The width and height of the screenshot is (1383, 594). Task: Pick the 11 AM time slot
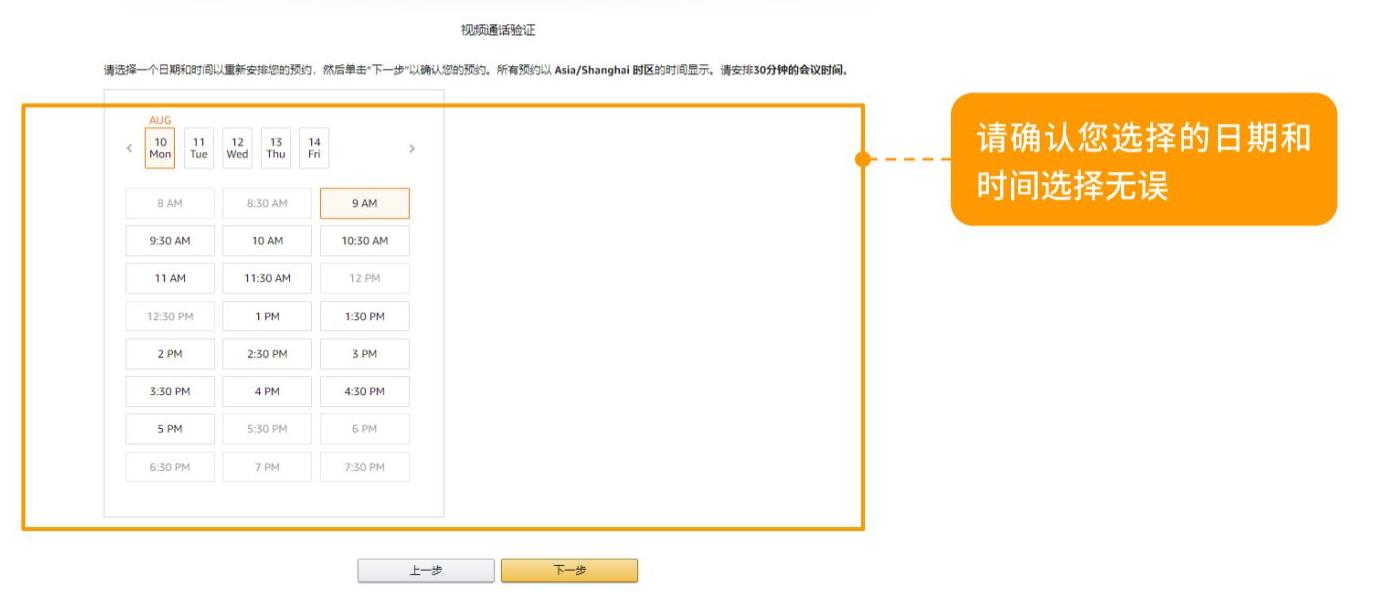168,278
